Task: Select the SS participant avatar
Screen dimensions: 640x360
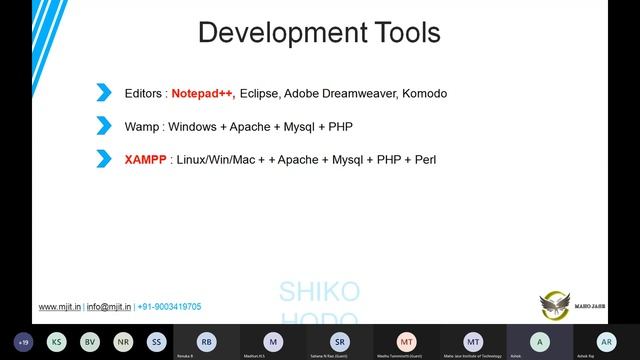Action: [157, 342]
